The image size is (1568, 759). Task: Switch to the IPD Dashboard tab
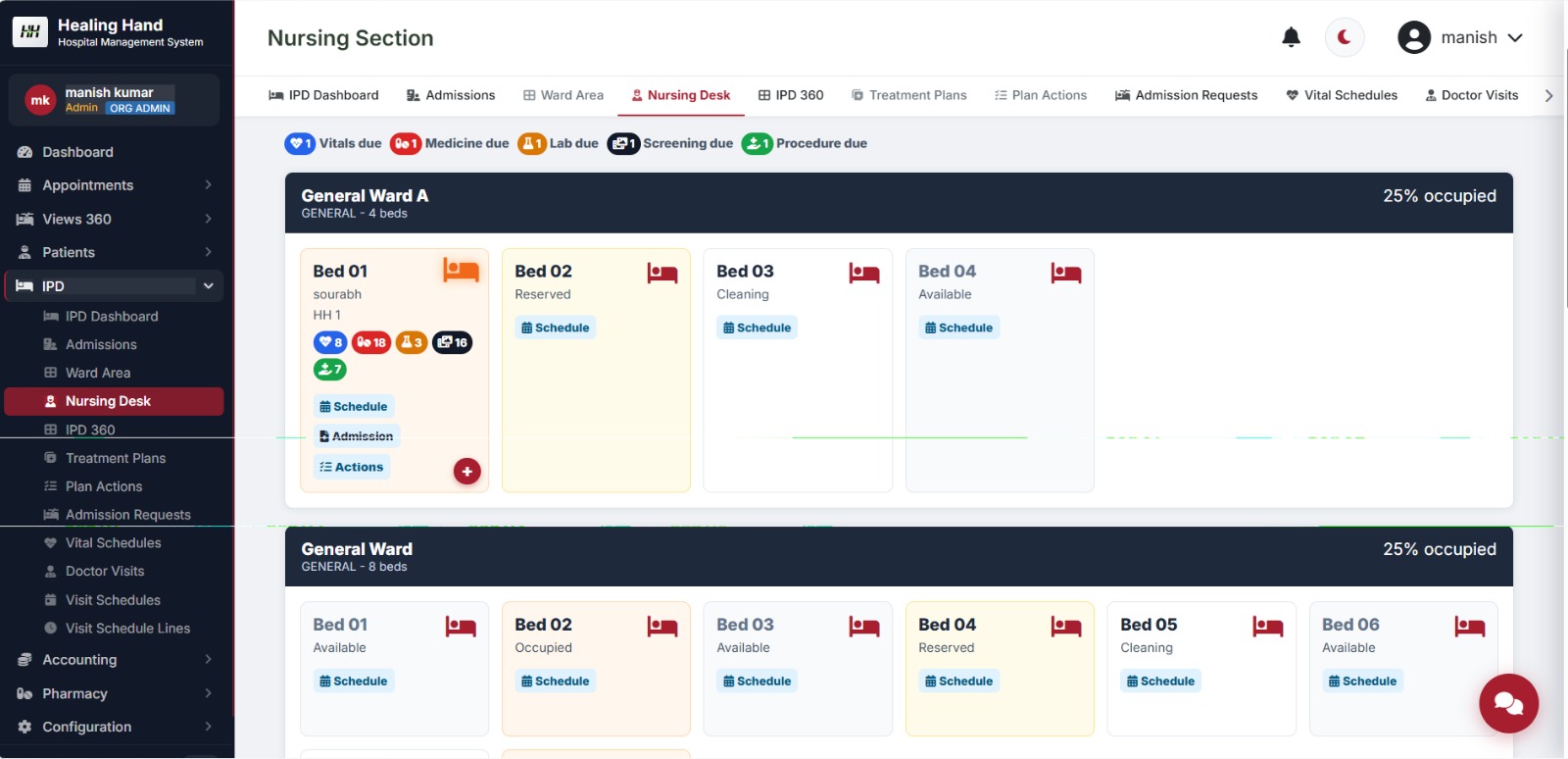click(x=323, y=95)
